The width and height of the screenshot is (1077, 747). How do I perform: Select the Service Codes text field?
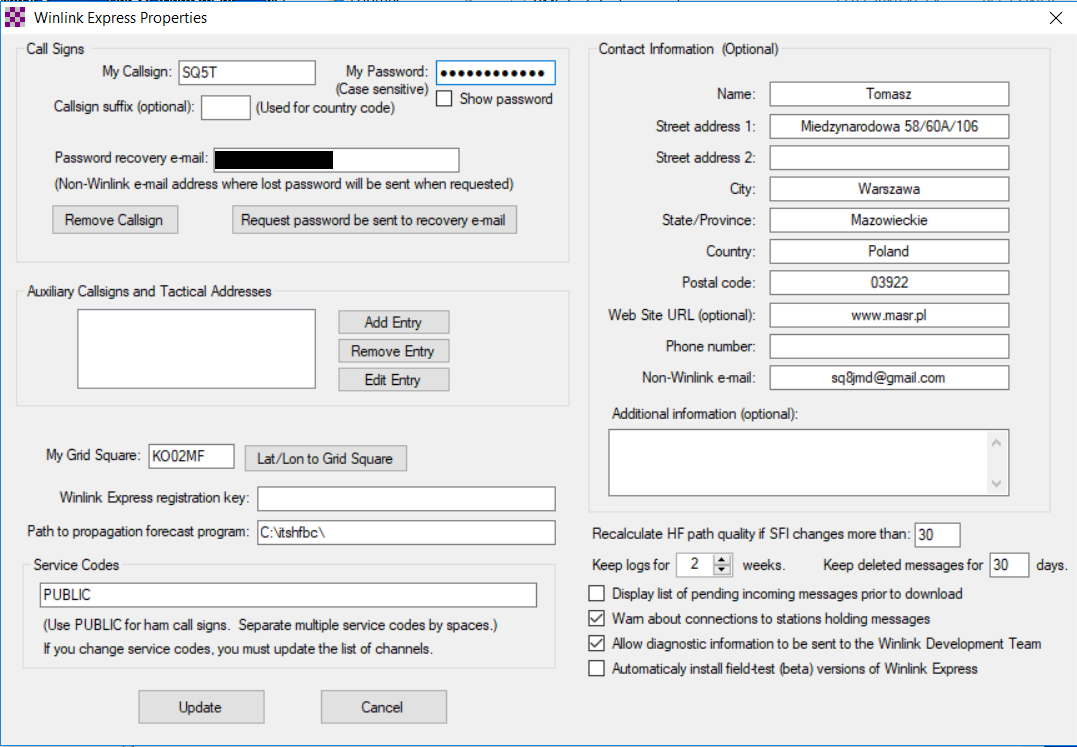(288, 595)
